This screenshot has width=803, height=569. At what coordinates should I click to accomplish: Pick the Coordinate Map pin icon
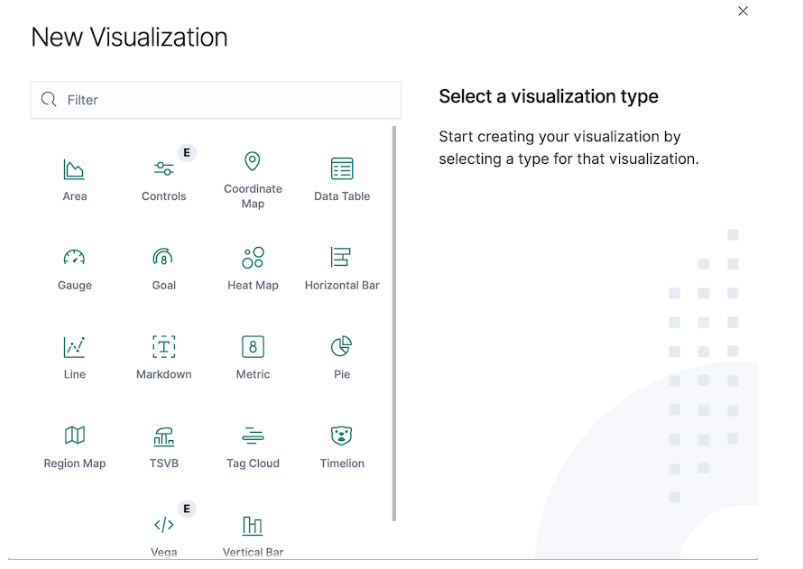click(x=252, y=161)
